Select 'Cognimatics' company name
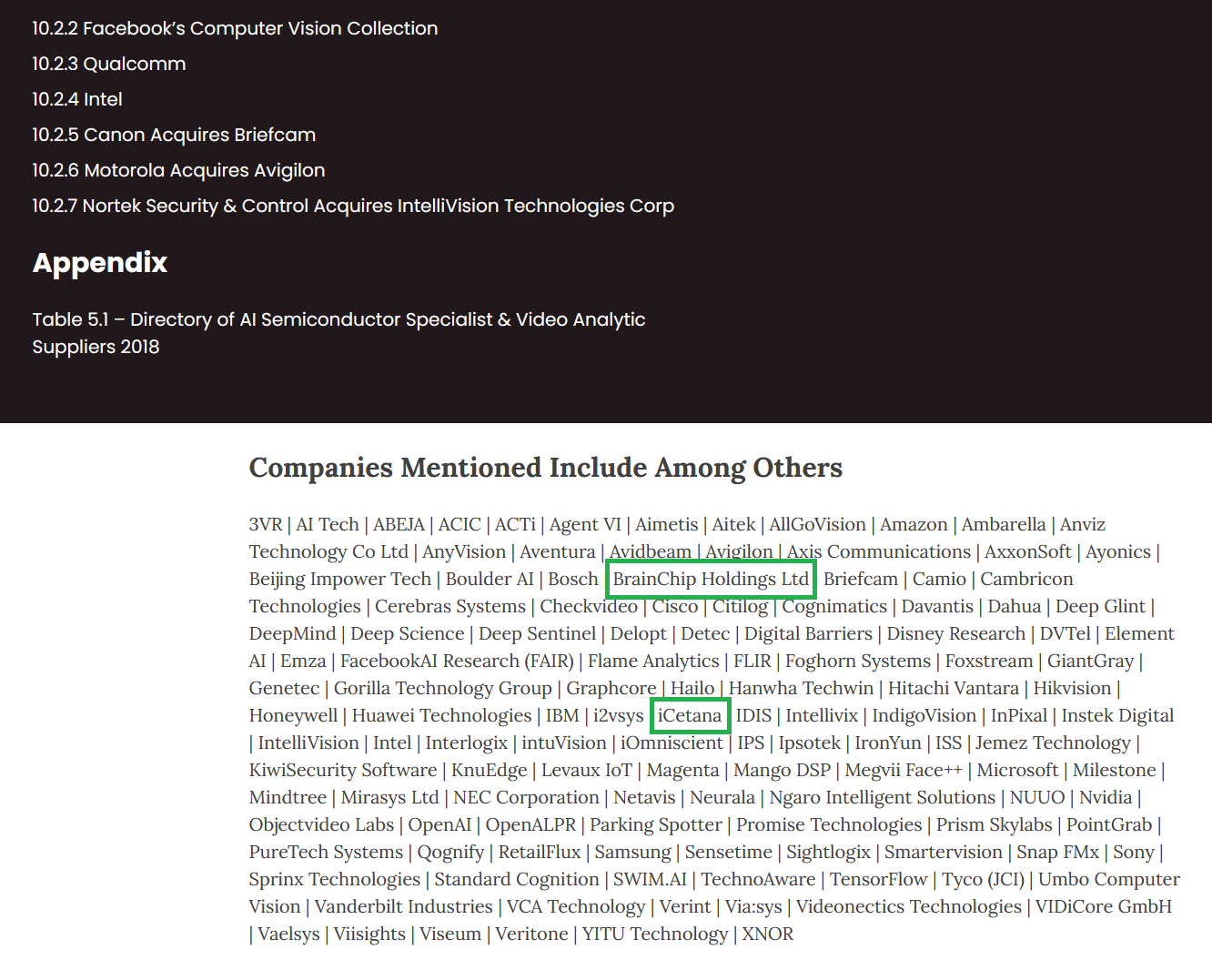1212x980 pixels. 834,607
